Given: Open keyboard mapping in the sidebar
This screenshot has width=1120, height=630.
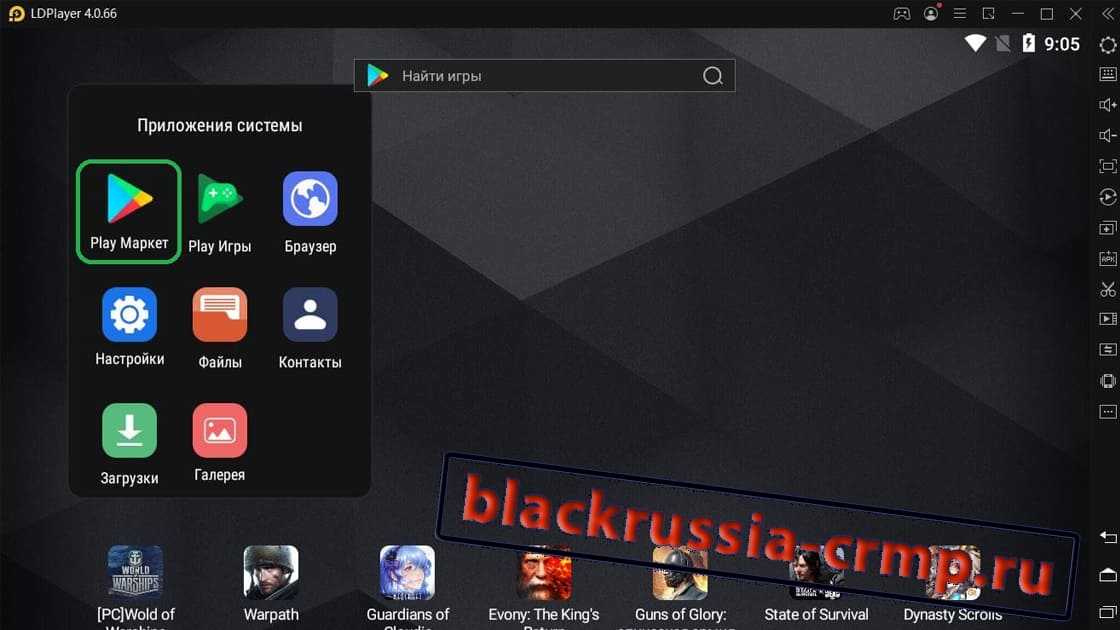Looking at the screenshot, I should pos(1108,74).
